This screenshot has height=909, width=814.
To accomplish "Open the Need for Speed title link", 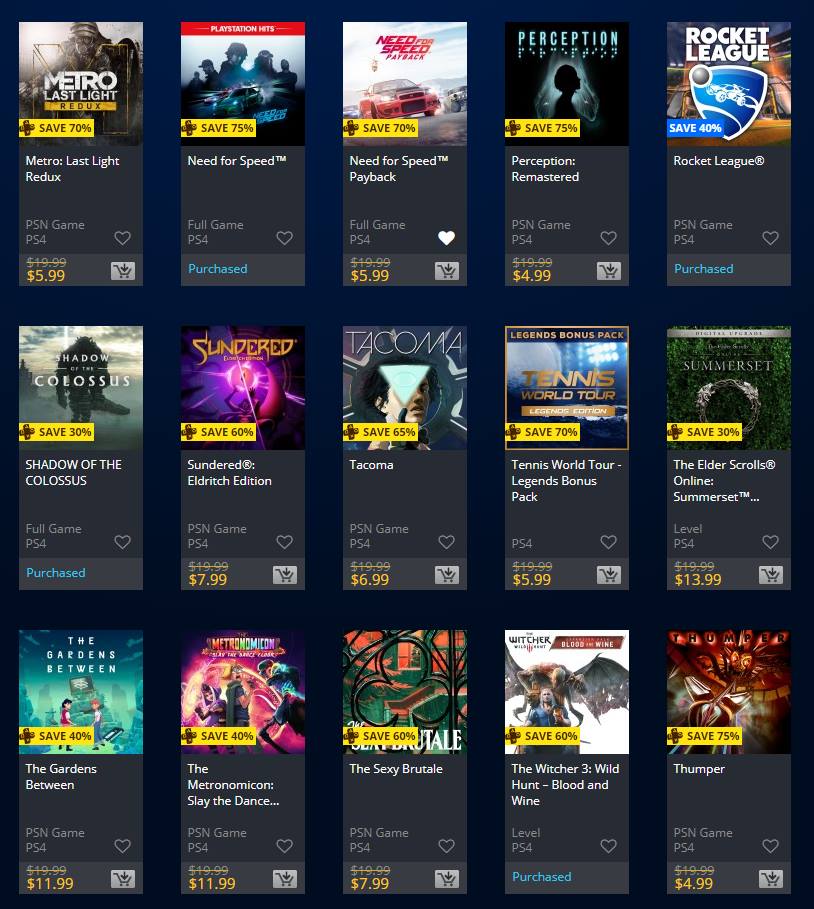I will [237, 161].
